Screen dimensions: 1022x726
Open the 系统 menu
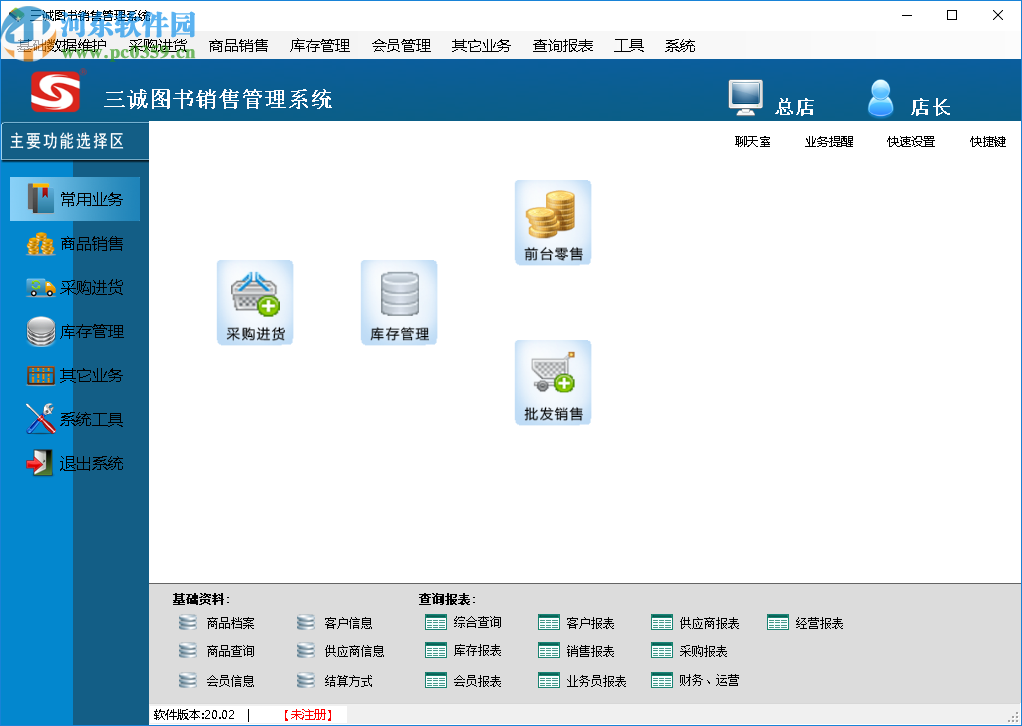click(x=679, y=45)
